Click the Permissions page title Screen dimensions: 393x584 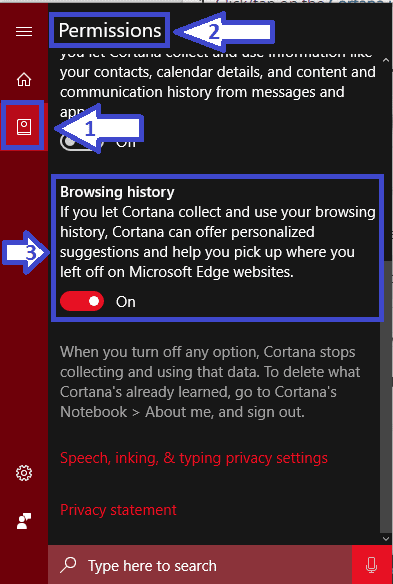(110, 31)
